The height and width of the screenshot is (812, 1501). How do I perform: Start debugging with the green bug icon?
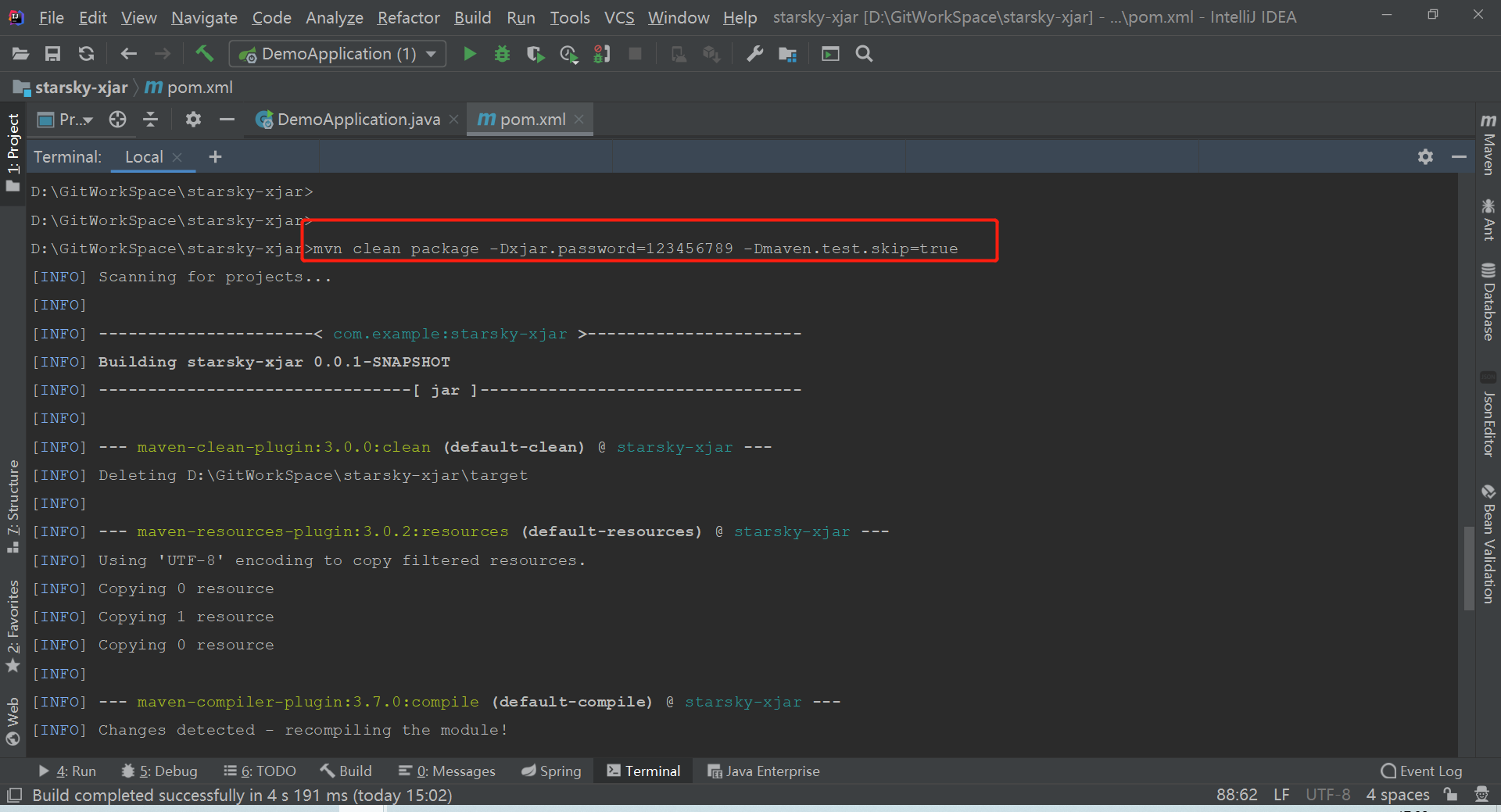pos(502,54)
